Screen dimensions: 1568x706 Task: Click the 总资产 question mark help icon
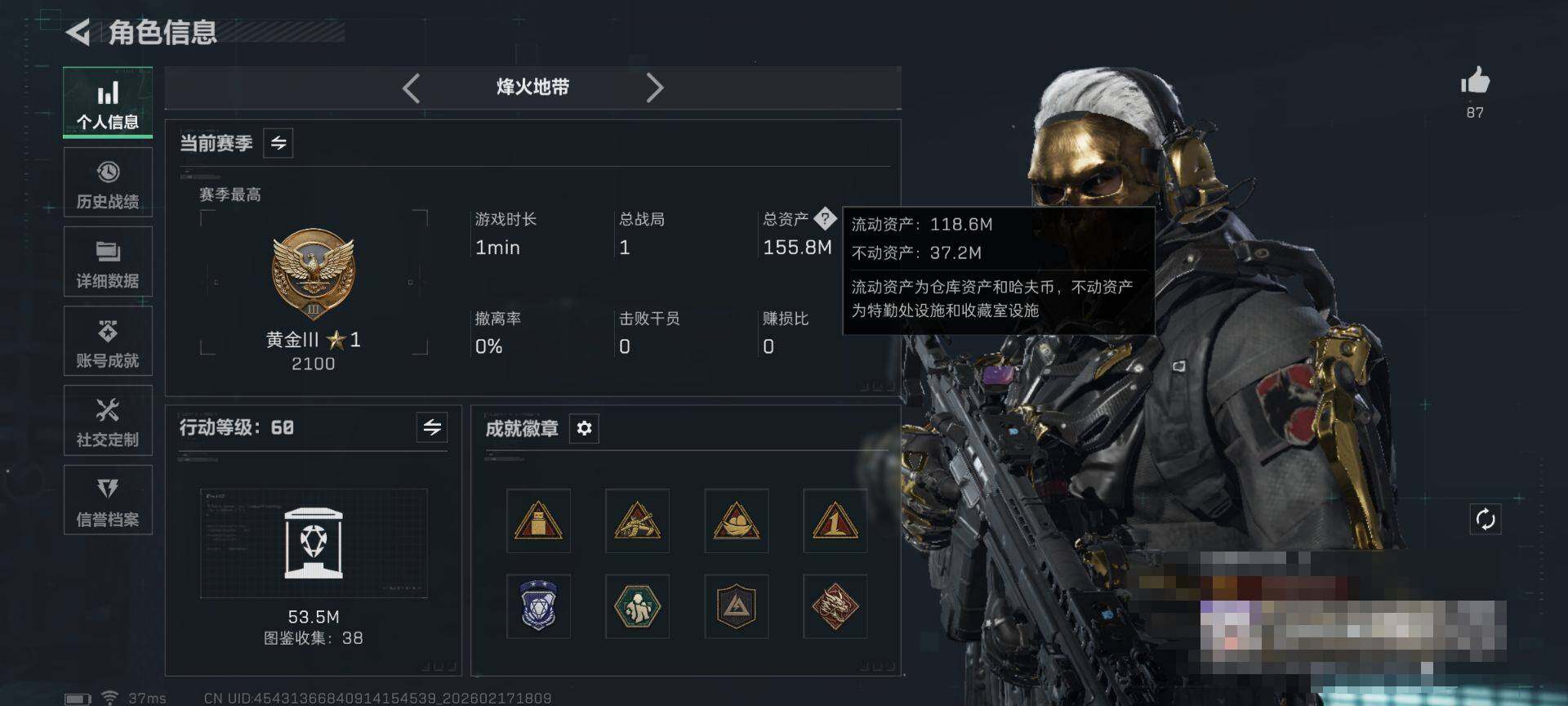pos(826,218)
